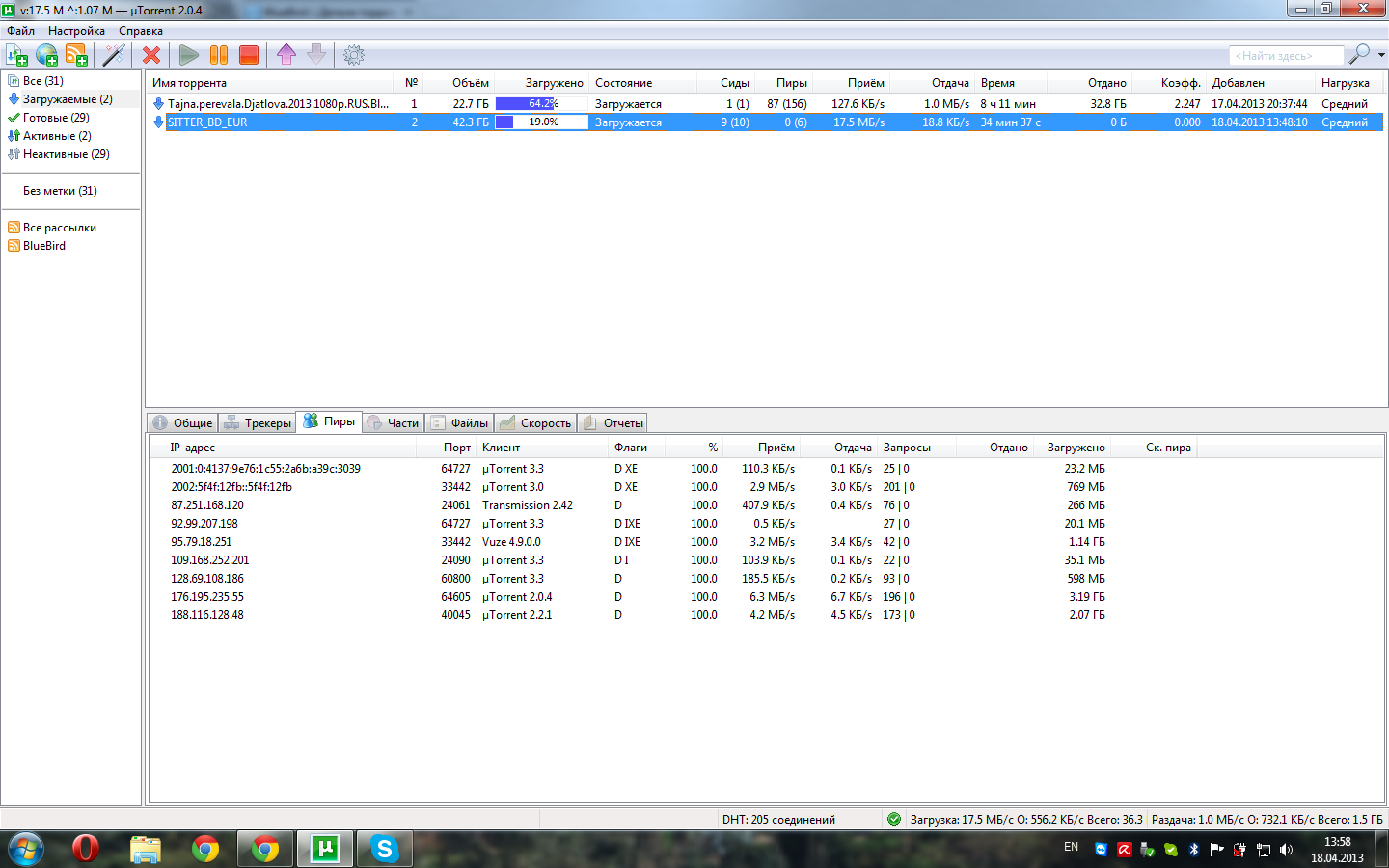Click the Раздача speed status bar section
The height and width of the screenshot is (868, 1389).
[x=1266, y=820]
